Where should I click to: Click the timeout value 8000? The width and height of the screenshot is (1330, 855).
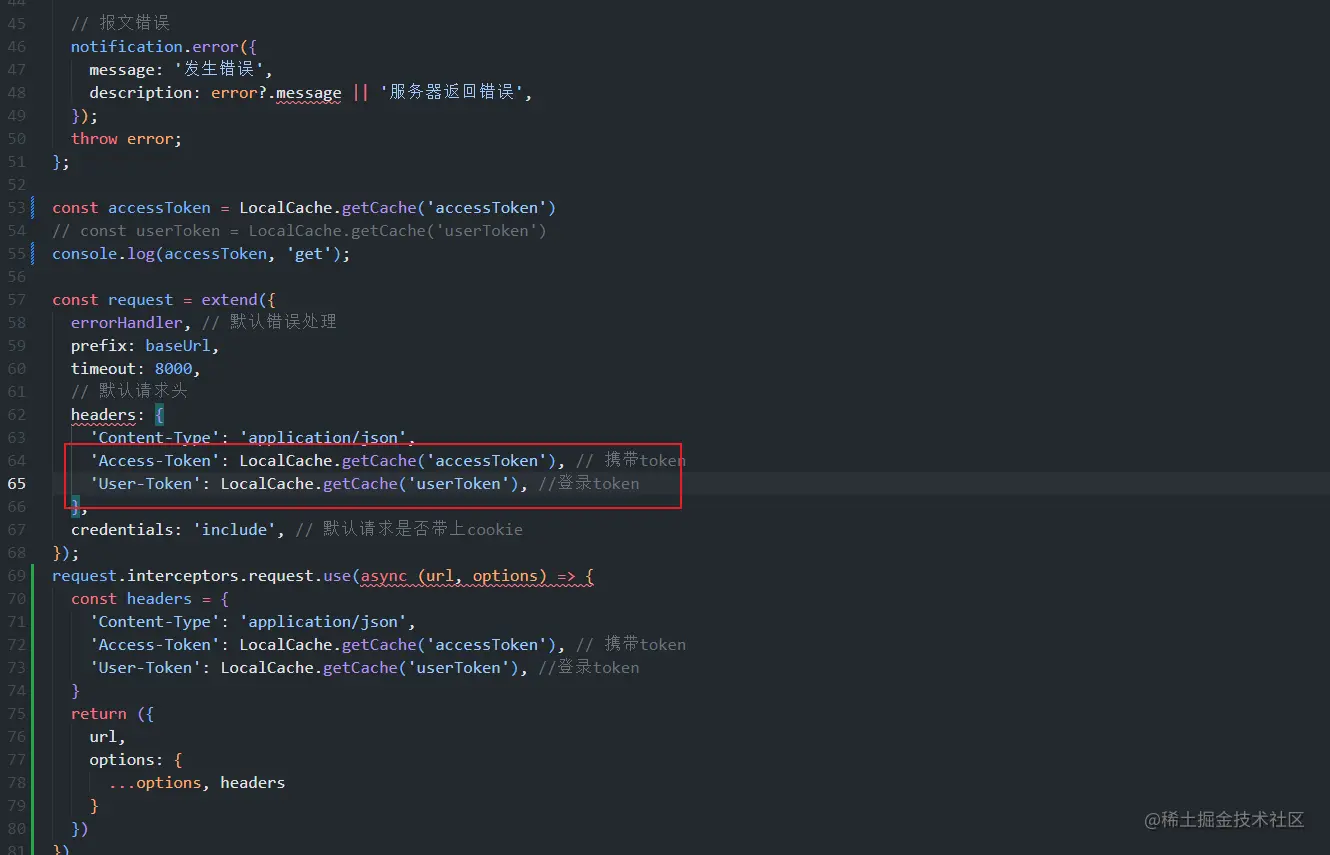coord(173,368)
